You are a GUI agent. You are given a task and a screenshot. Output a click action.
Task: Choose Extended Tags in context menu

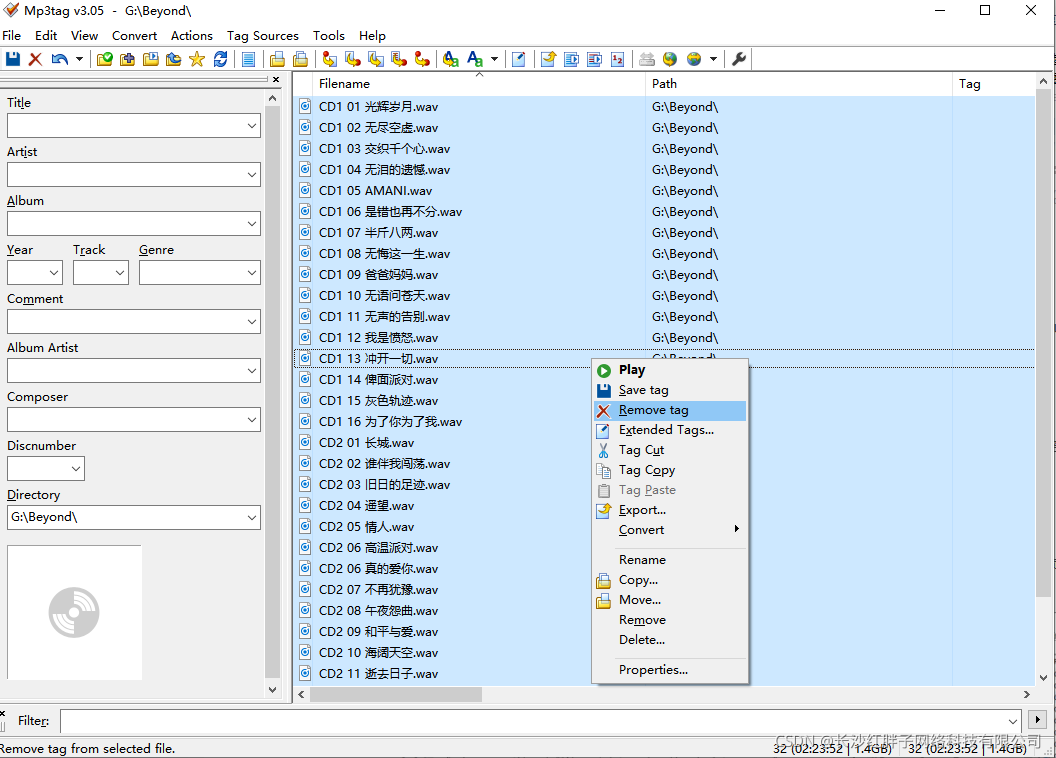[670, 429]
